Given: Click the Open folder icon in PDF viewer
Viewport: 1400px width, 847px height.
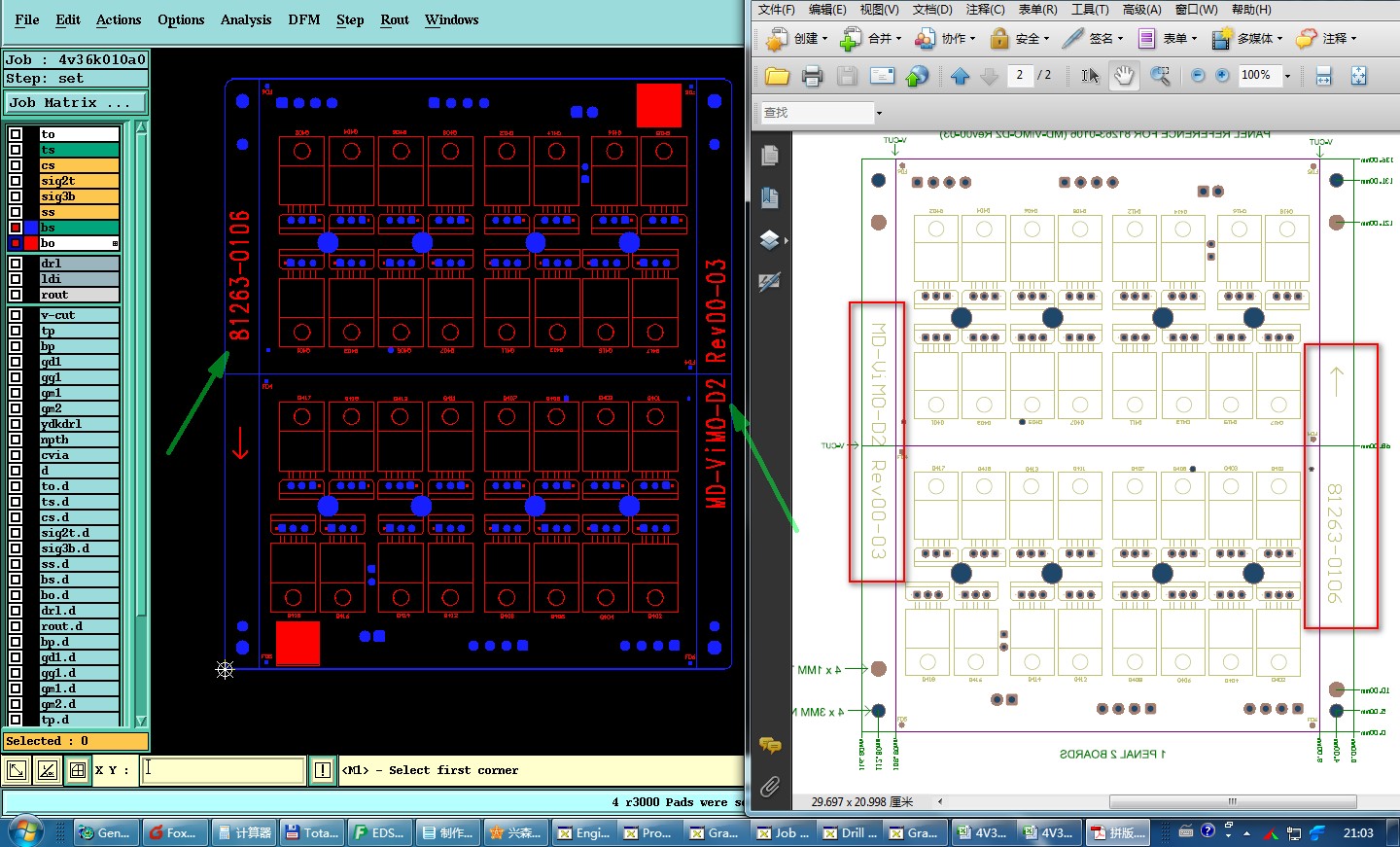Looking at the screenshot, I should point(777,76).
